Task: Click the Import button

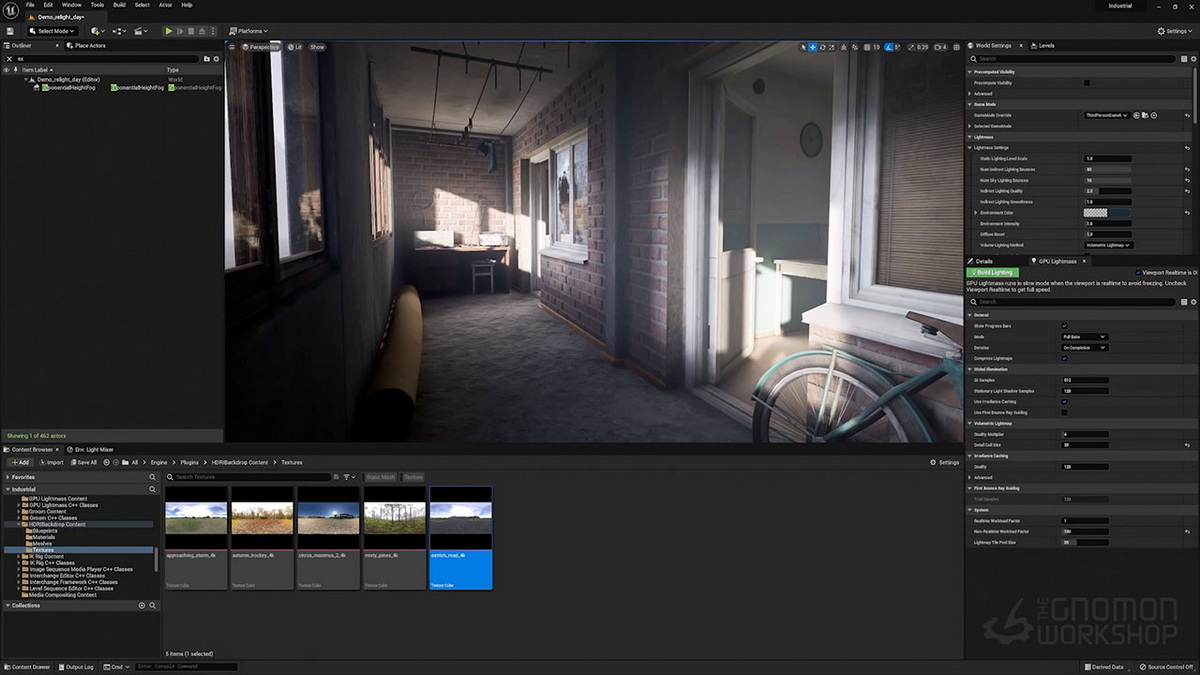Action: pyautogui.click(x=51, y=462)
